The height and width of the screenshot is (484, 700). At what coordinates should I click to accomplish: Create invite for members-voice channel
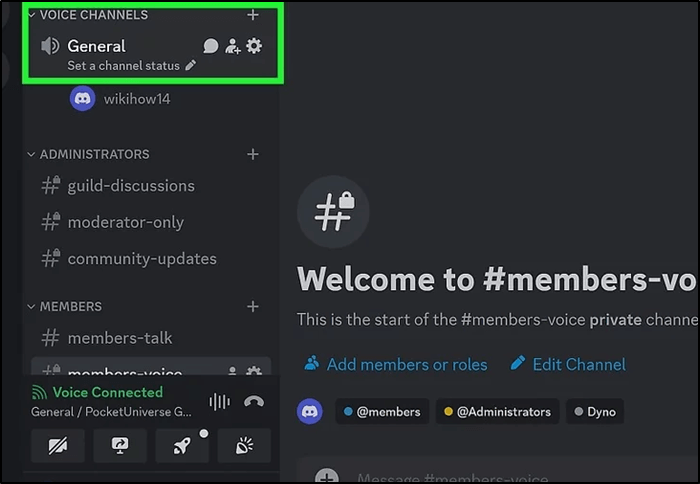(232, 371)
